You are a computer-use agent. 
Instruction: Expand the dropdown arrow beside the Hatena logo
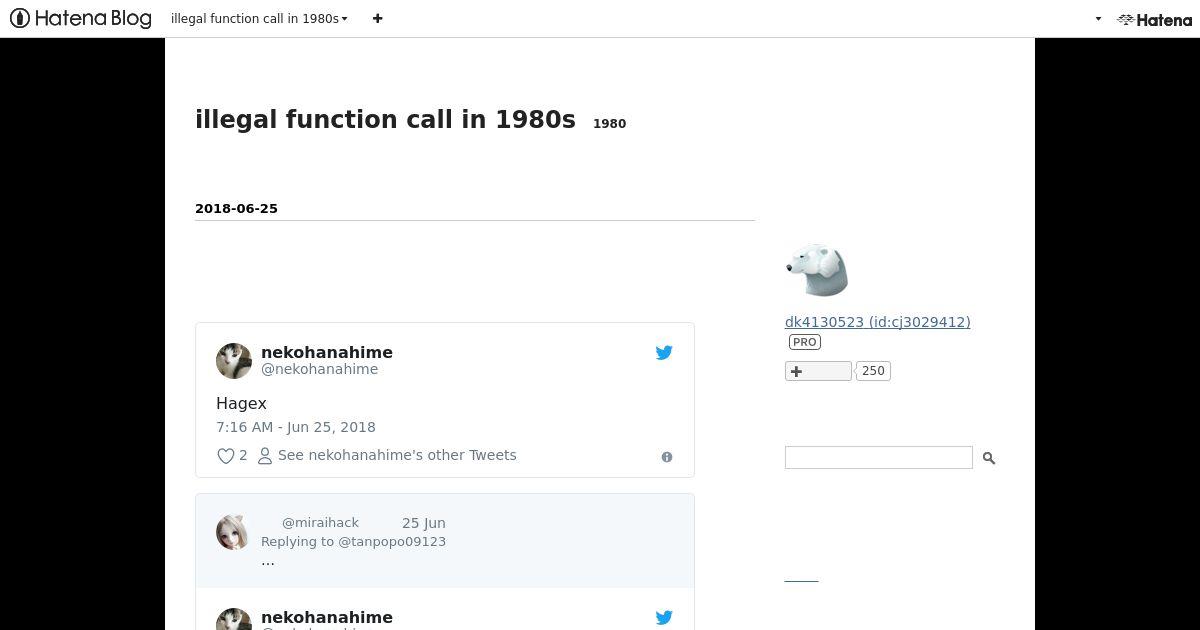(x=1098, y=18)
